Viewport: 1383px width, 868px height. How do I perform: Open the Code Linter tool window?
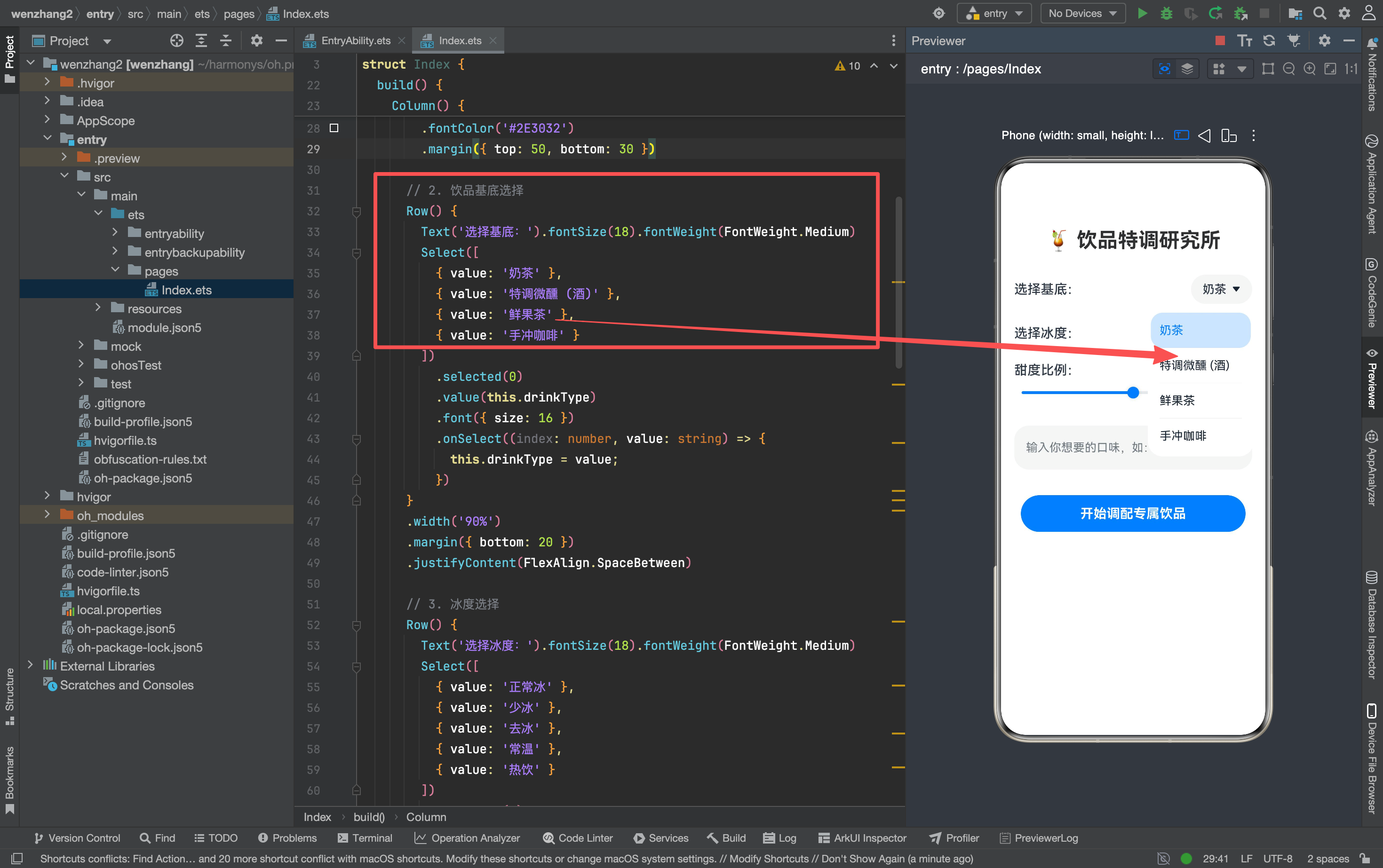(x=578, y=837)
